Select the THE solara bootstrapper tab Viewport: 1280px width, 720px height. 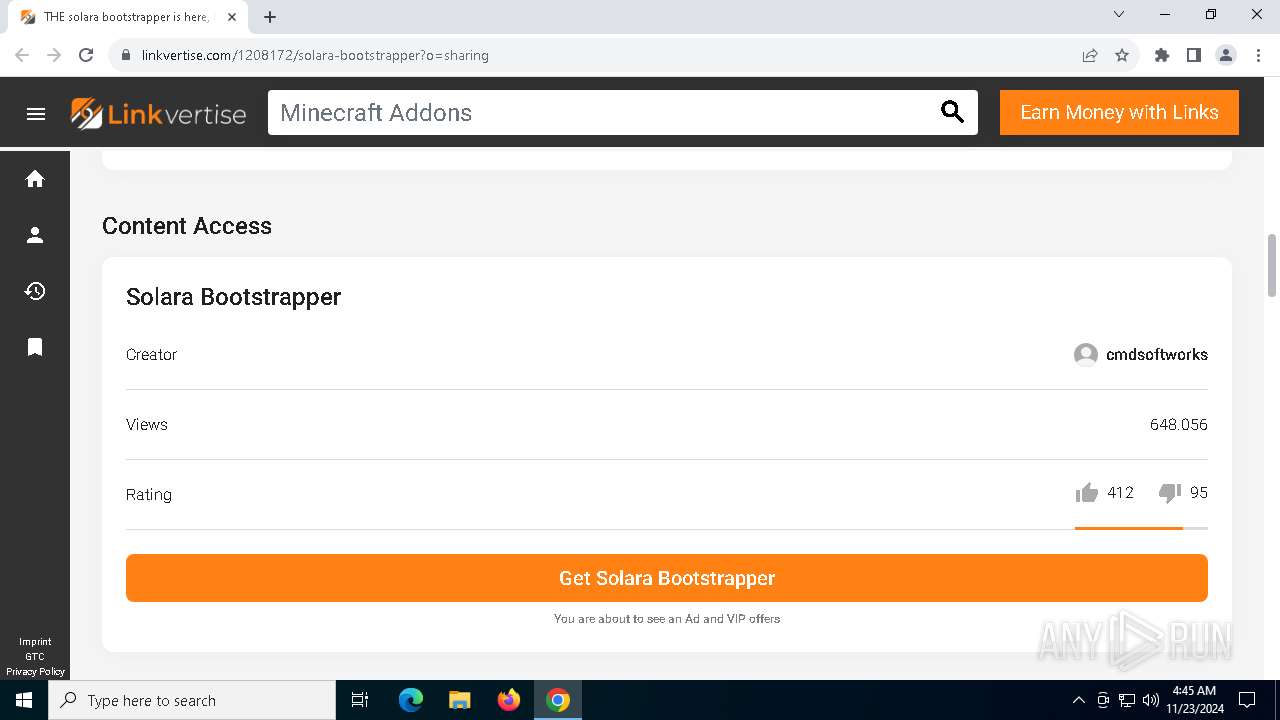(128, 17)
